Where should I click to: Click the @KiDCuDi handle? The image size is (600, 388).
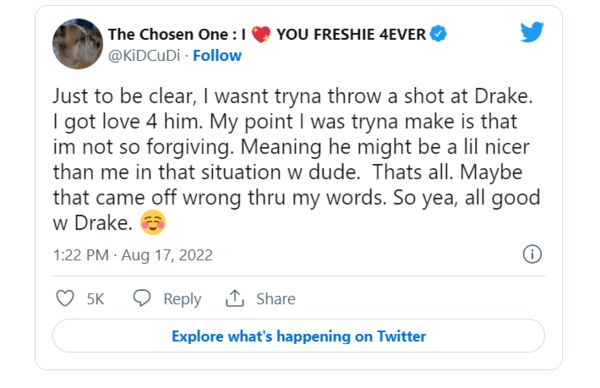tap(144, 56)
